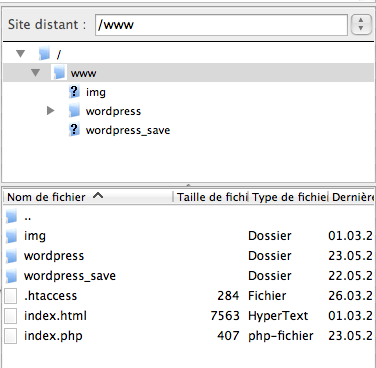Click img folder icon in file list
The width and height of the screenshot is (376, 368).
(x=11, y=236)
